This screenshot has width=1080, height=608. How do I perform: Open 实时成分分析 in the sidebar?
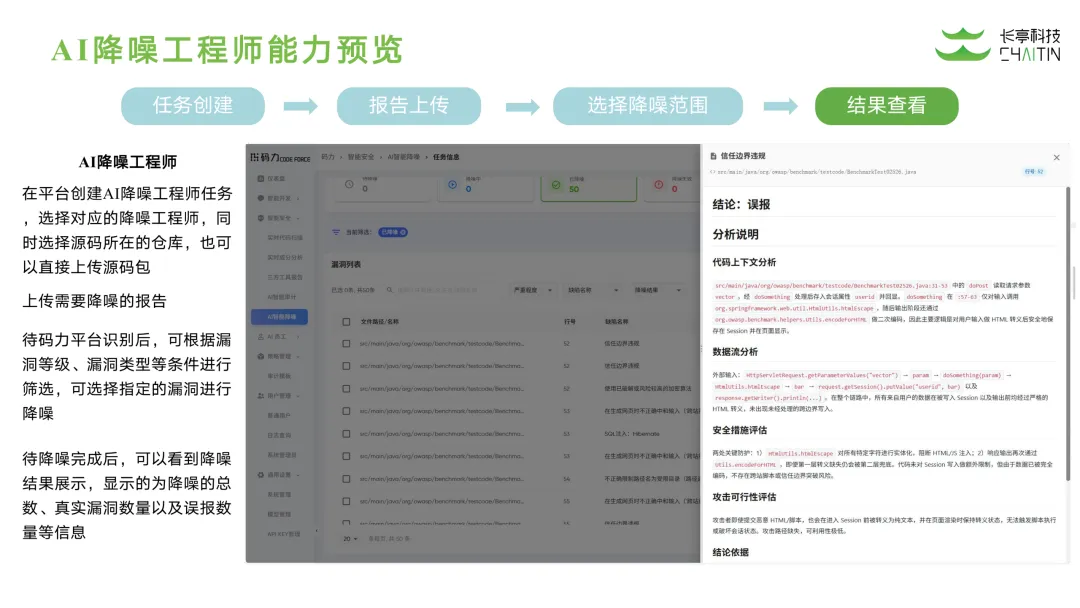coord(284,258)
